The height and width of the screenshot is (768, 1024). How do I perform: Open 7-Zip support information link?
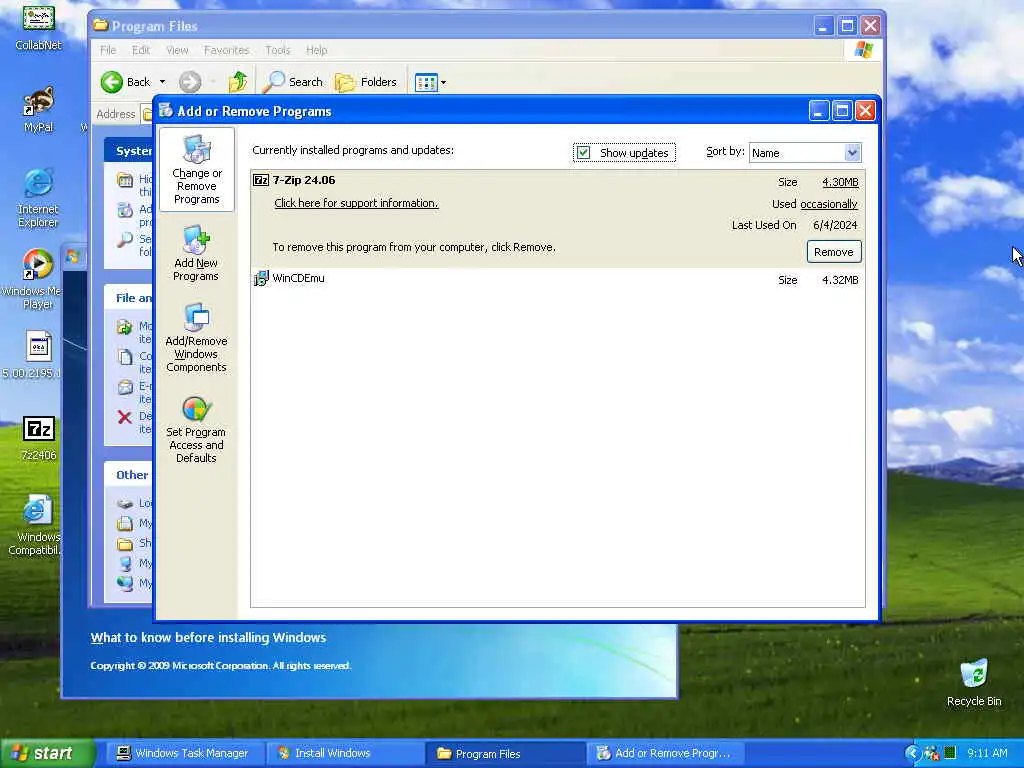tap(356, 203)
